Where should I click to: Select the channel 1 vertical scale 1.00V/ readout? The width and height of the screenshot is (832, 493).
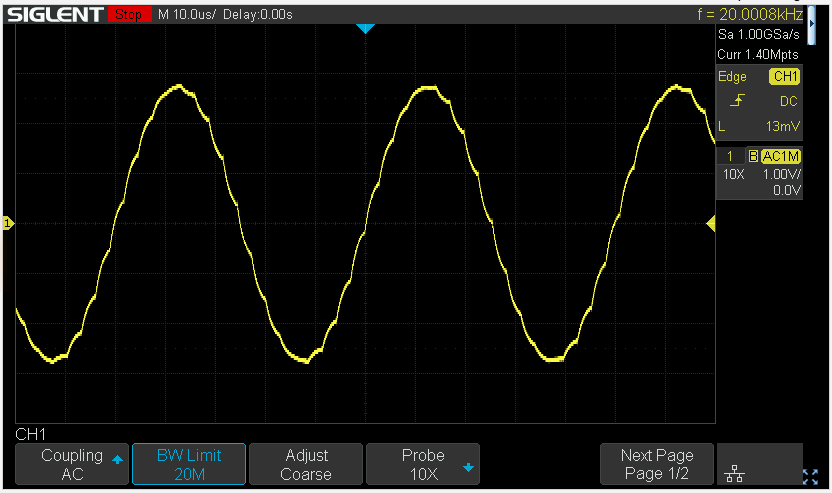(x=782, y=174)
